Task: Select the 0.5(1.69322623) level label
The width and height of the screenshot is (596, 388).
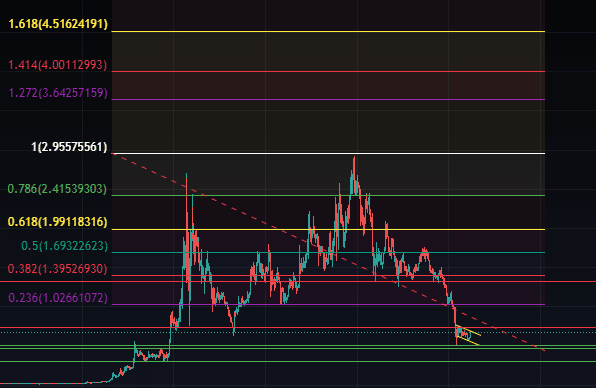Action: tap(65, 246)
